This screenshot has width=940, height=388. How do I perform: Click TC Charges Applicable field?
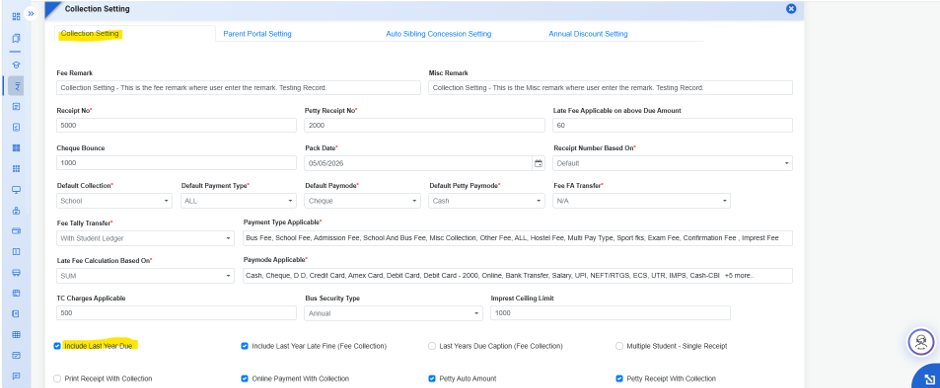tap(177, 313)
